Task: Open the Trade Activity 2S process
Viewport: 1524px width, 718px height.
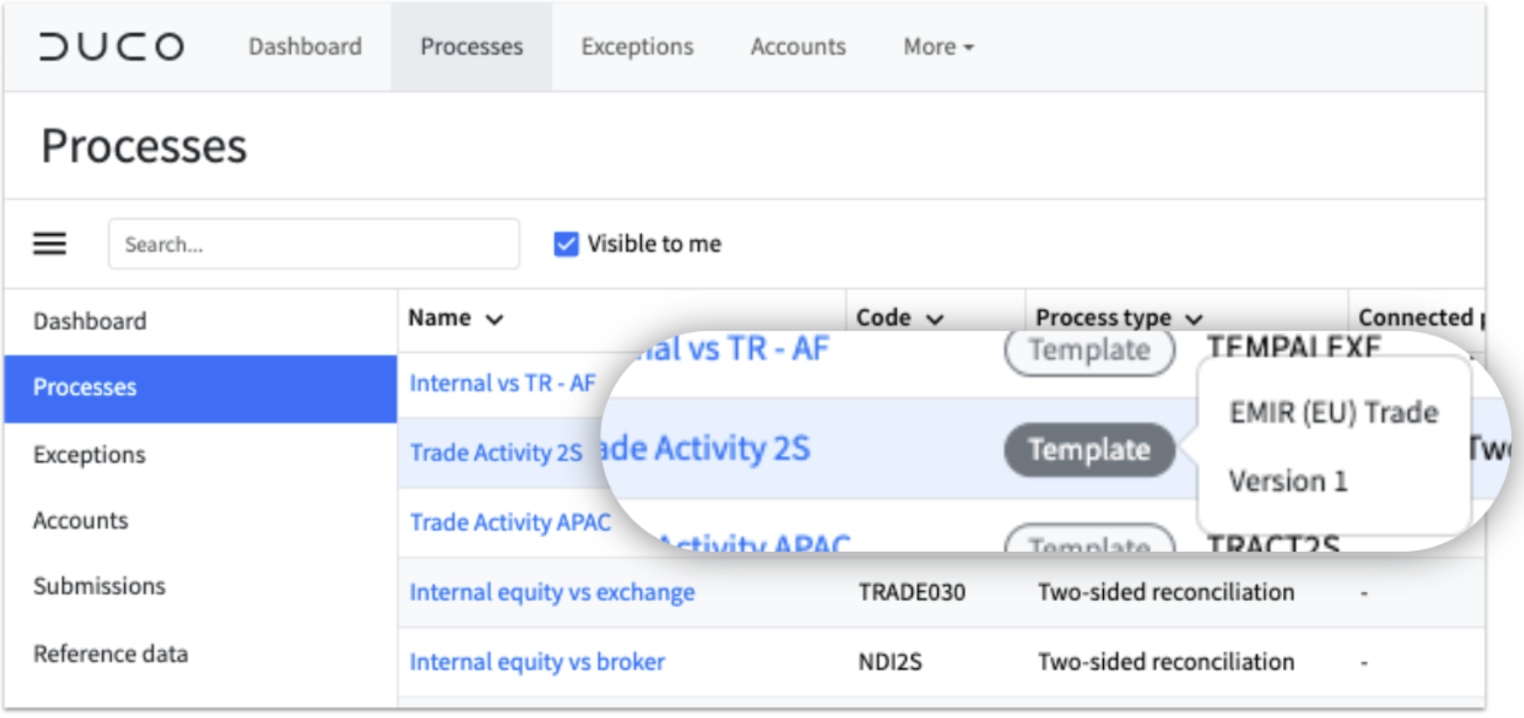Action: (x=497, y=452)
